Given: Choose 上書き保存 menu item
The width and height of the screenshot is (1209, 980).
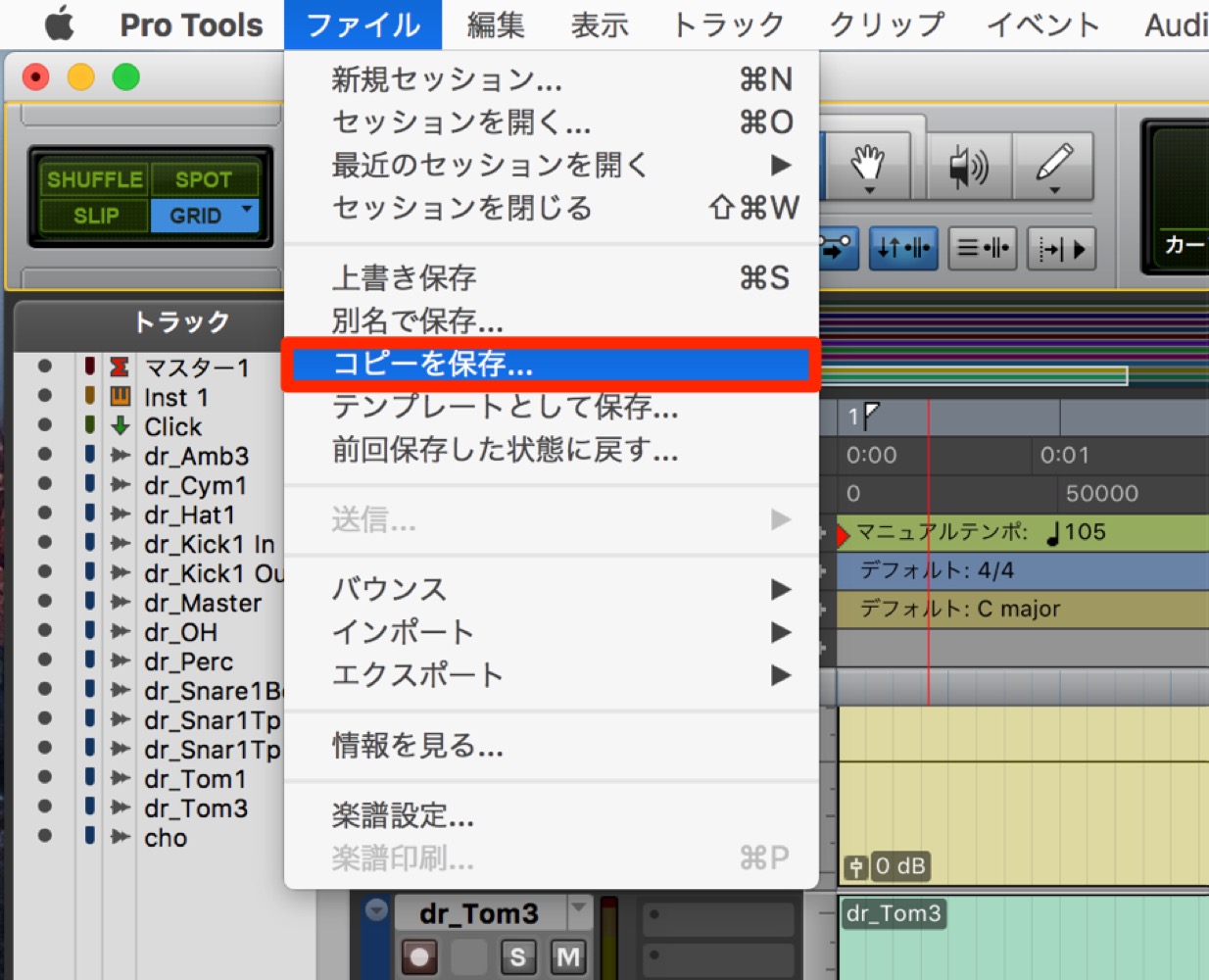Looking at the screenshot, I should (552, 278).
